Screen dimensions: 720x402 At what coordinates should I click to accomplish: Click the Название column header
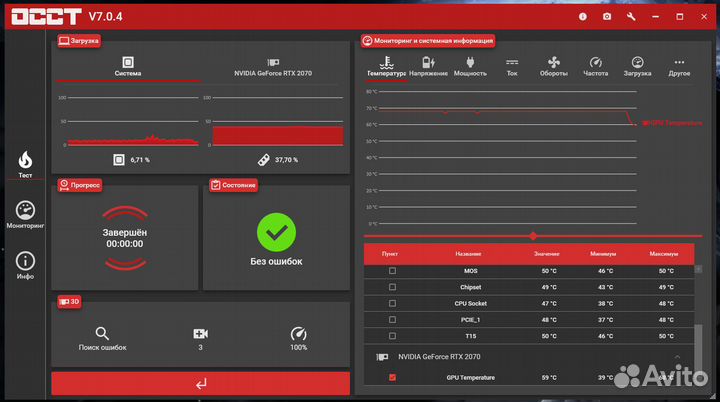pyautogui.click(x=468, y=254)
